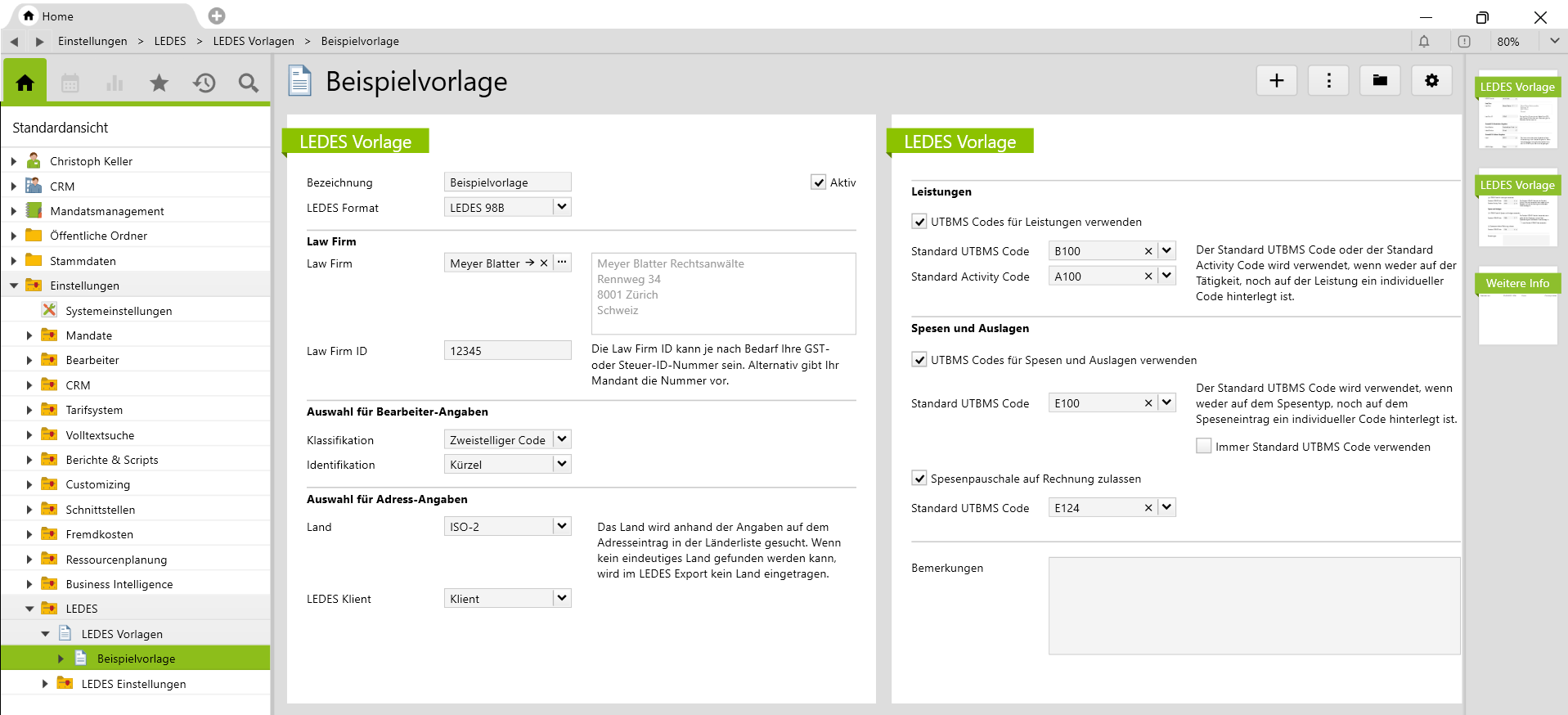1568x715 pixels.
Task: Uncheck the Aktiv checkbox
Action: 819,182
